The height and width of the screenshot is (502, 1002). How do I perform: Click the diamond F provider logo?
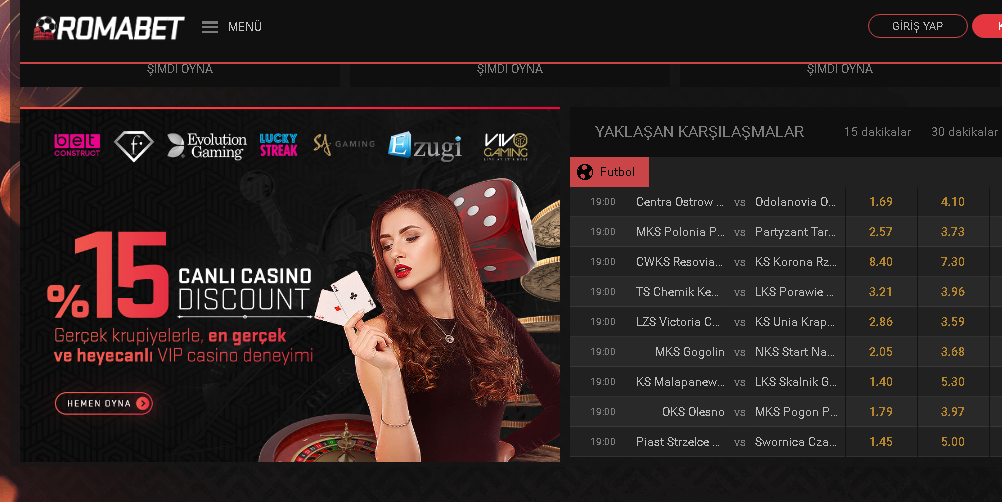(134, 146)
